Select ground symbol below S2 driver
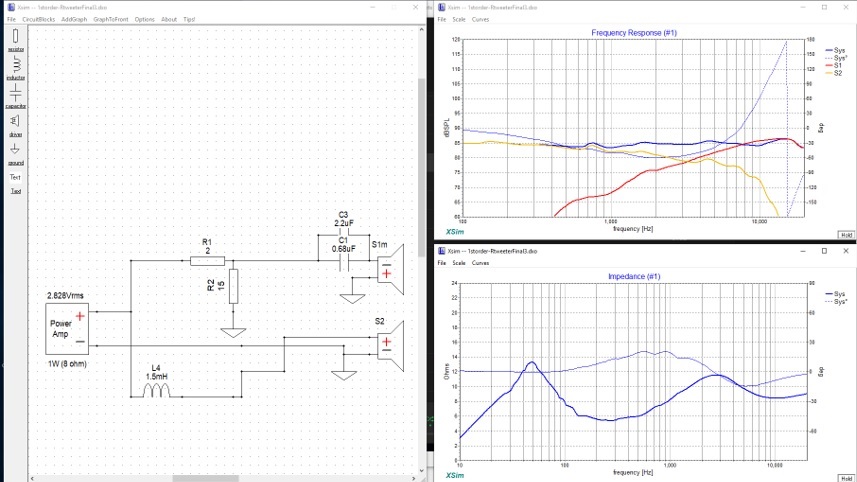Screen dimensions: 857x482 click(x=344, y=375)
